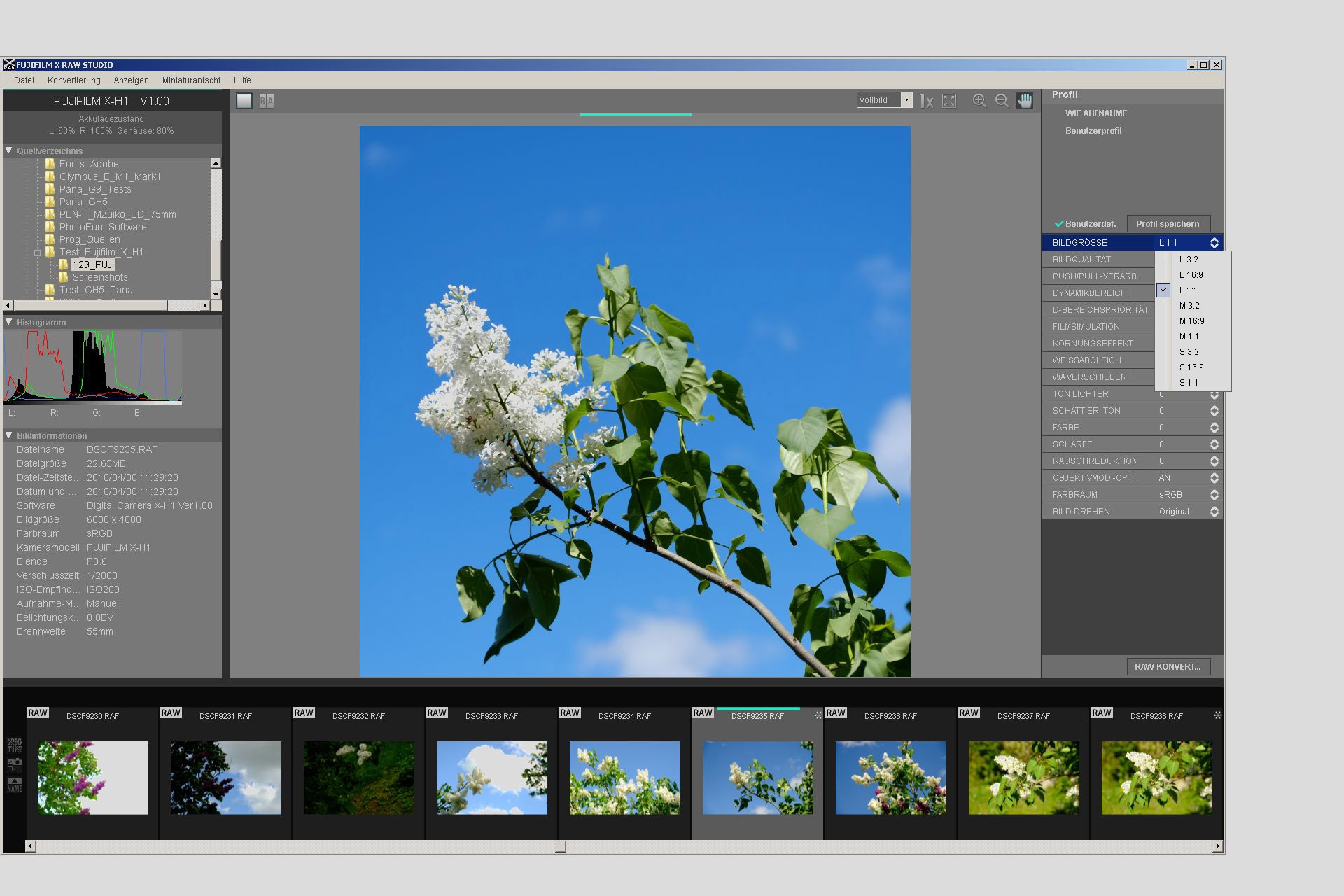1344x896 pixels.
Task: Choose M 16:9 image size option
Action: [x=1193, y=321]
